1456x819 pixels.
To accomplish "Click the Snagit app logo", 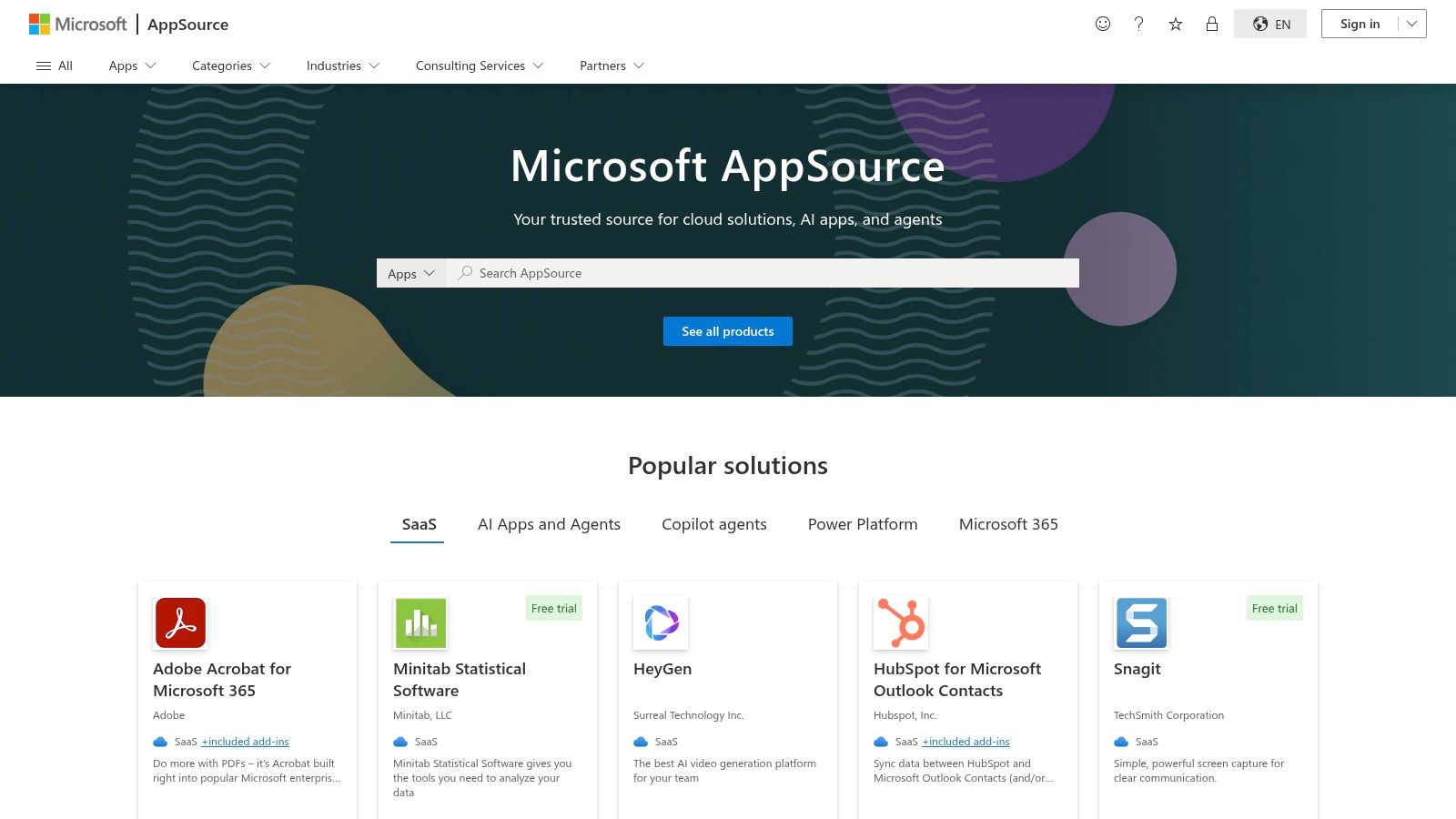I will (x=1141, y=623).
